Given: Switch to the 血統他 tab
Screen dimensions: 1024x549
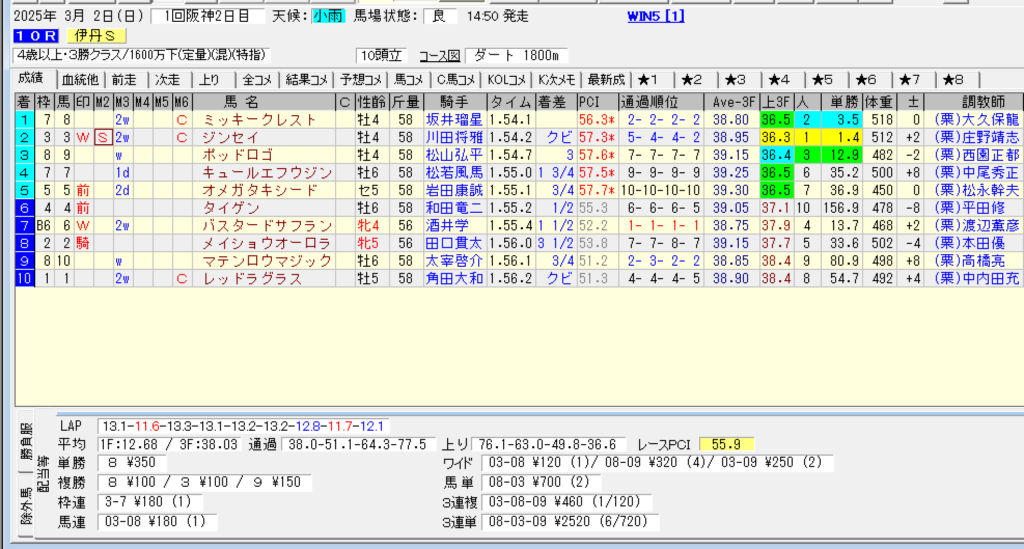Looking at the screenshot, I should pyautogui.click(x=80, y=80).
